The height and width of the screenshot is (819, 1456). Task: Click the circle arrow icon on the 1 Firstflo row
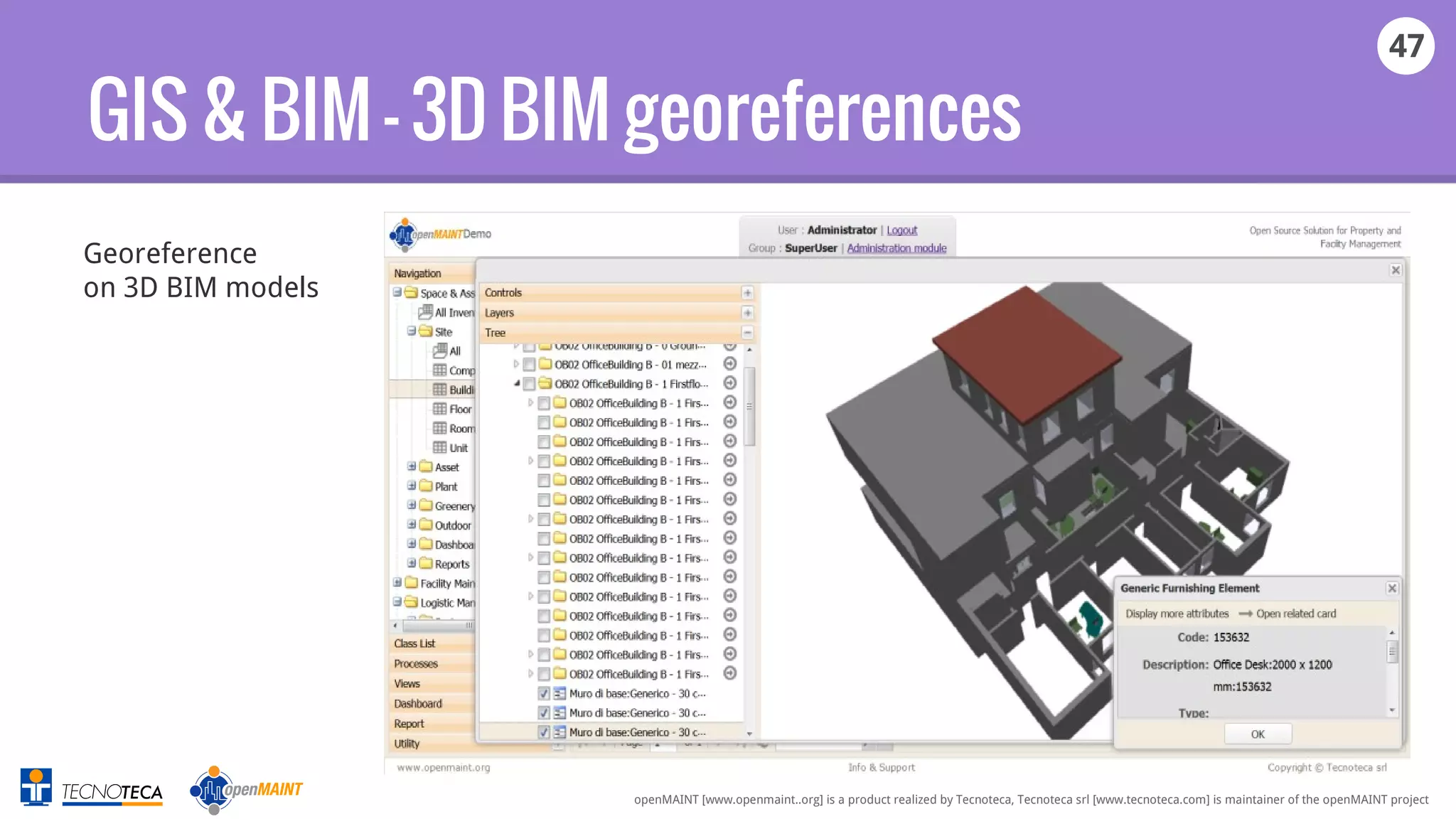click(729, 383)
